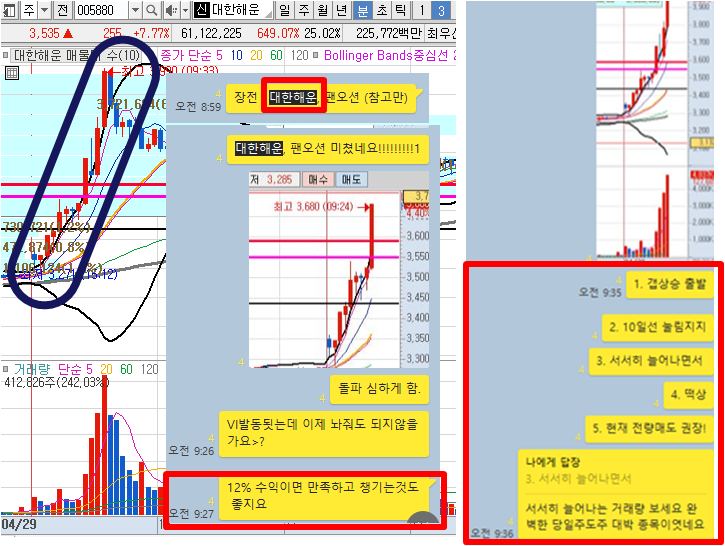Click the '대한해운 매물대 수(10)' legend label

click(x=76, y=55)
